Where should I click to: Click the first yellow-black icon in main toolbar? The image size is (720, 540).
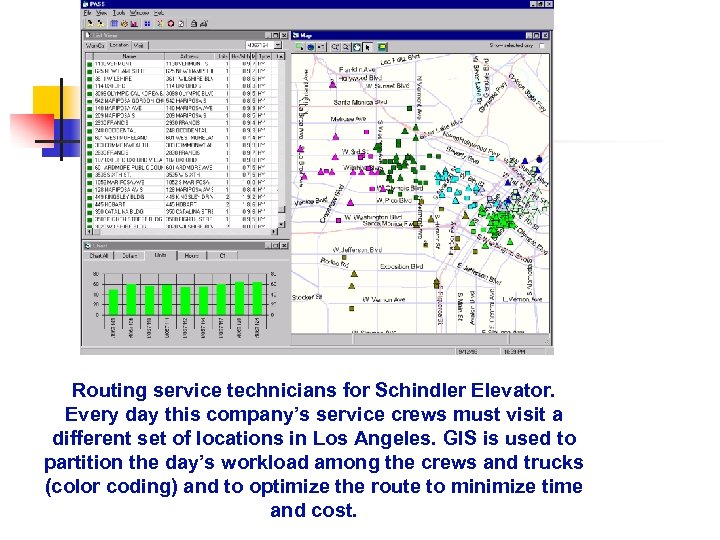[90, 23]
